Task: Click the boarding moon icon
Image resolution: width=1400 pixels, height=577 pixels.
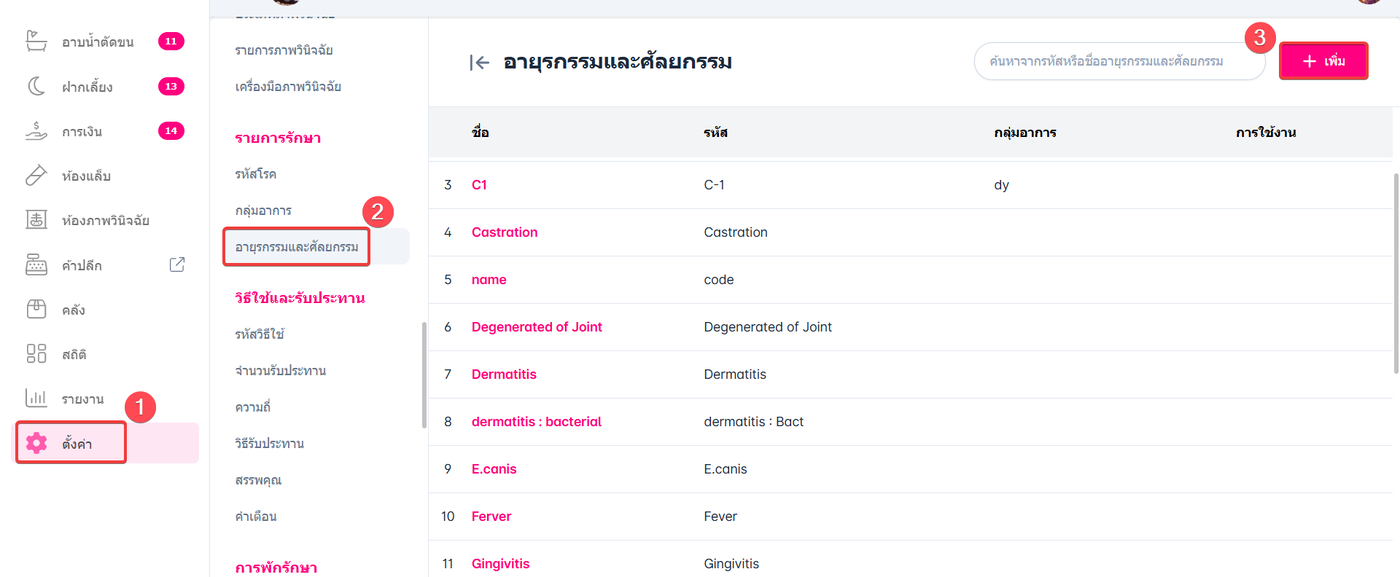Action: pyautogui.click(x=36, y=87)
